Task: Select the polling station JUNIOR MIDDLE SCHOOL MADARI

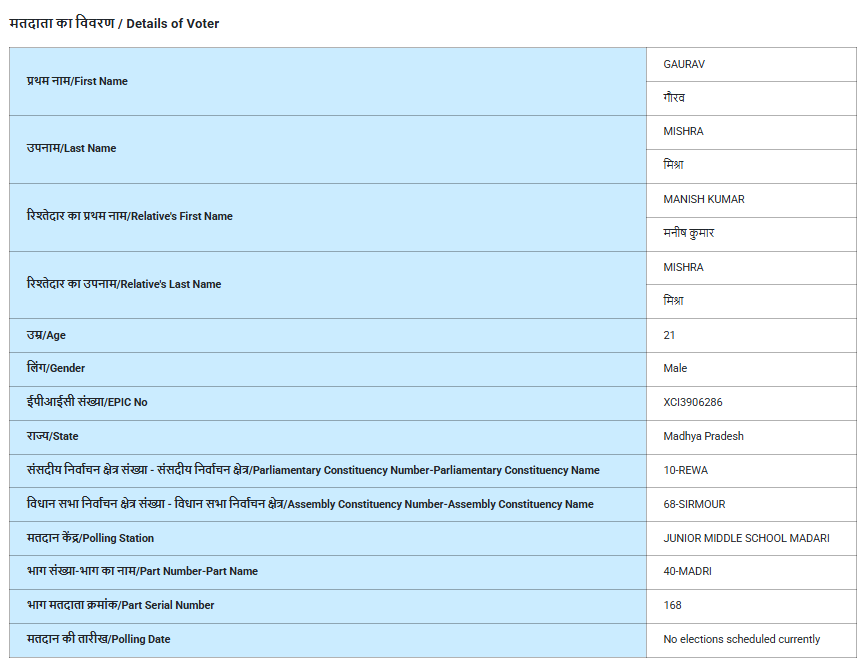Action: [746, 538]
